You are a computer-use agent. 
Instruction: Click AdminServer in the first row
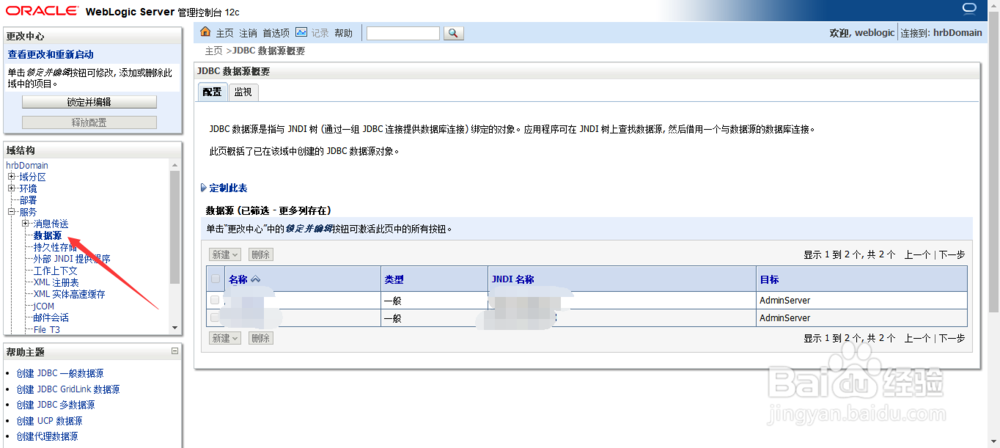tap(784, 301)
